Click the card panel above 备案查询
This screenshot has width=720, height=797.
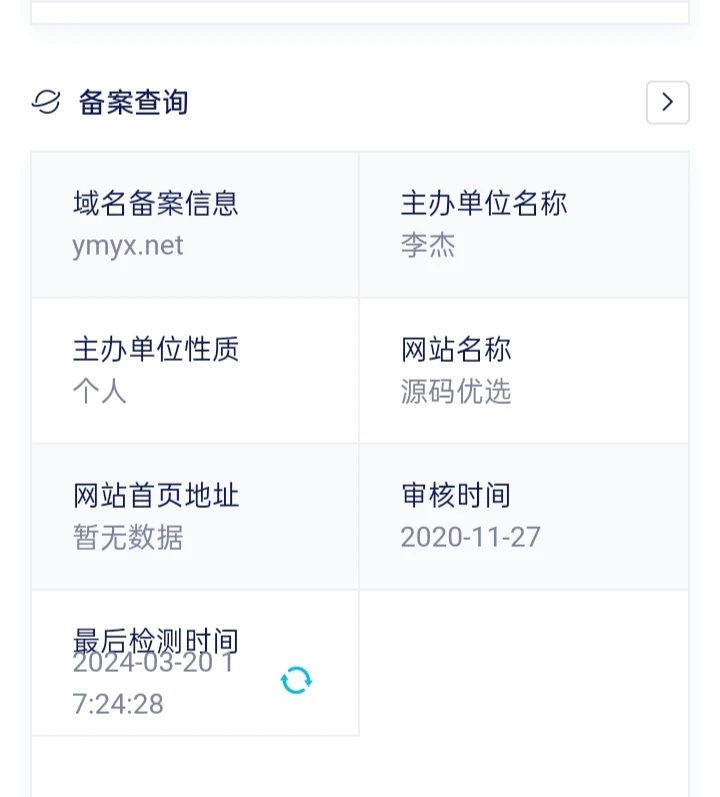[360, 12]
